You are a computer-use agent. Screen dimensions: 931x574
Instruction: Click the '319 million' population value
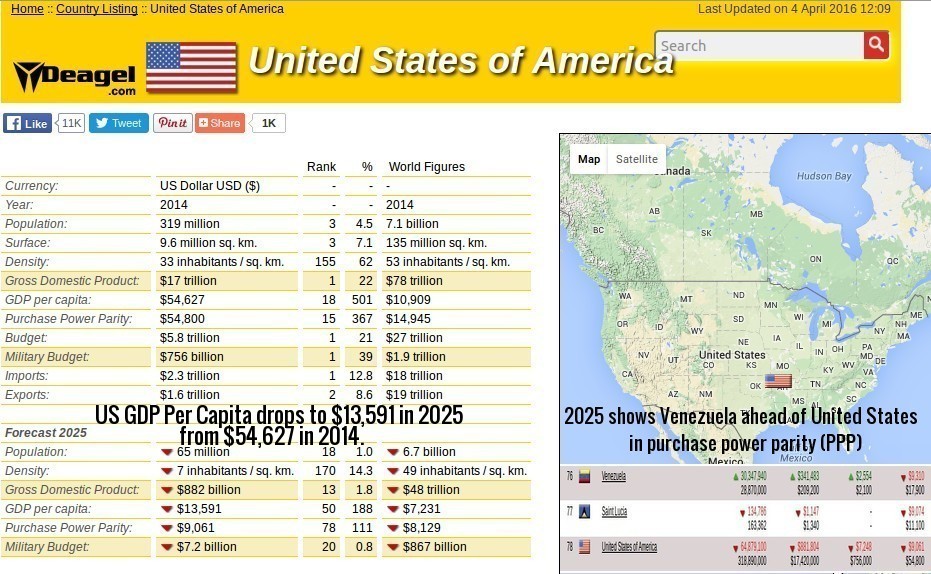[x=189, y=224]
